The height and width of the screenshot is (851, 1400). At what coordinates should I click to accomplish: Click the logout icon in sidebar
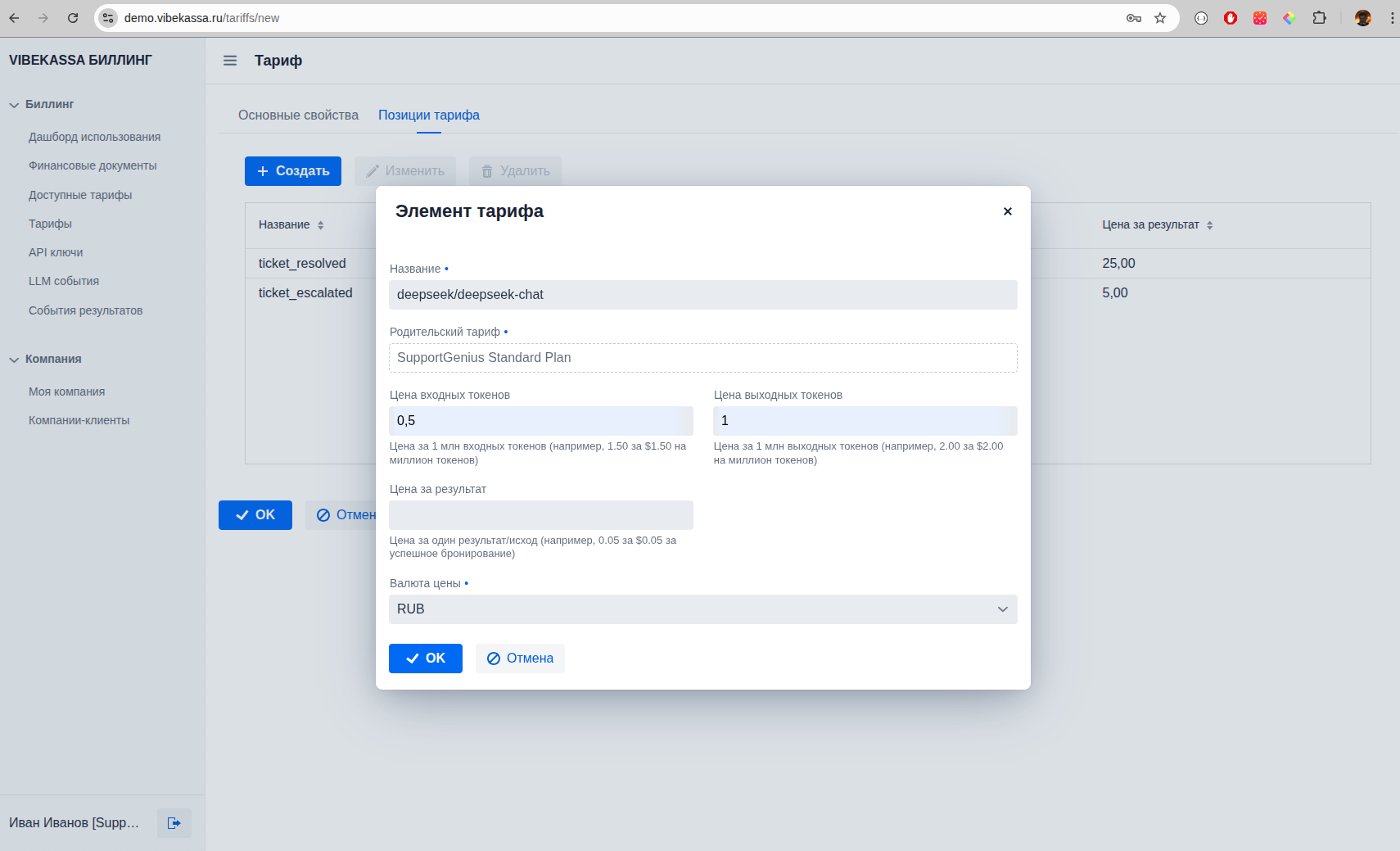coord(174,823)
